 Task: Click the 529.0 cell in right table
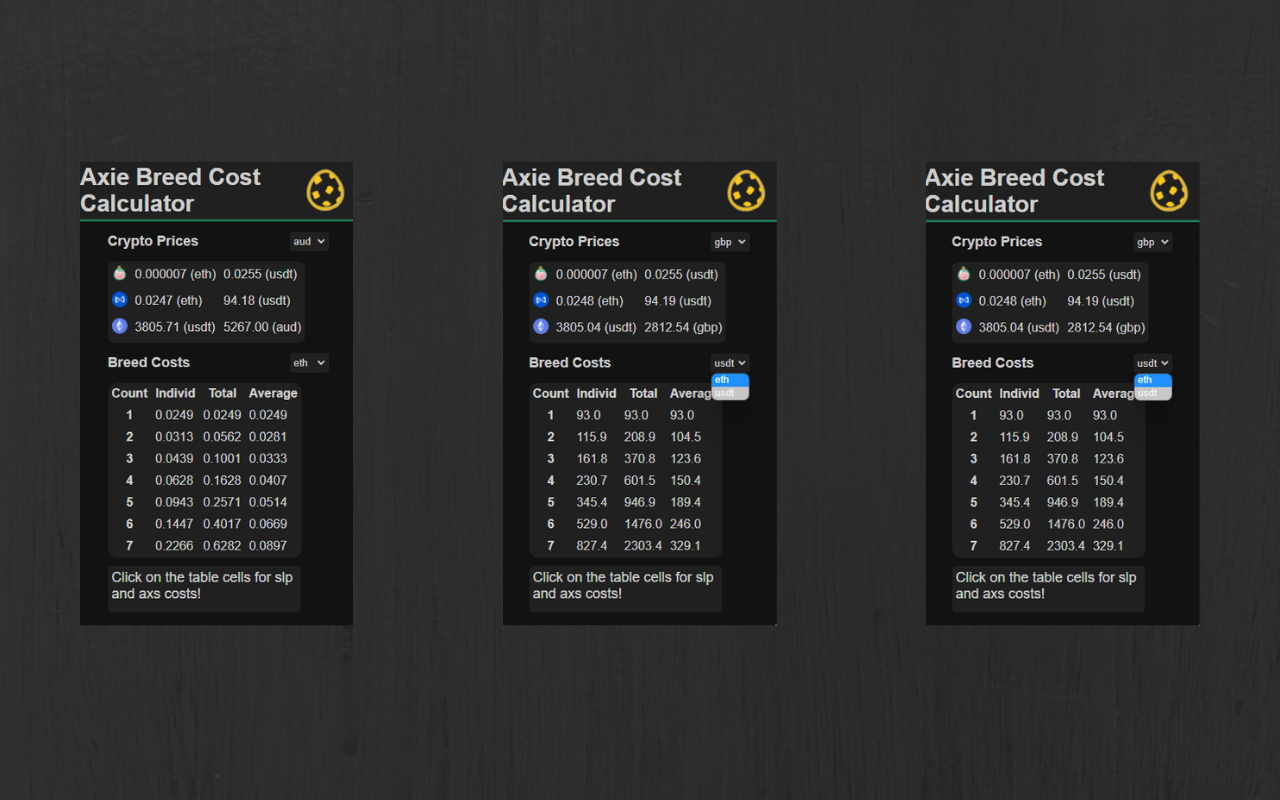(x=1015, y=524)
